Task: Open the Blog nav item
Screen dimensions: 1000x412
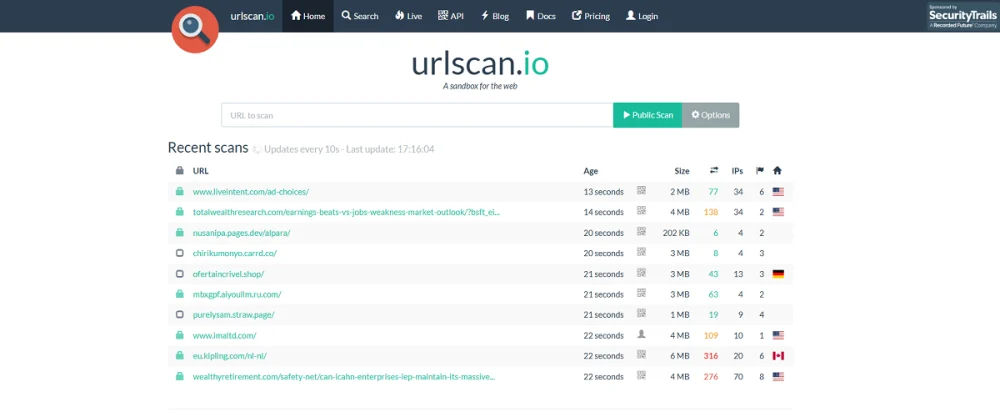Action: [495, 16]
